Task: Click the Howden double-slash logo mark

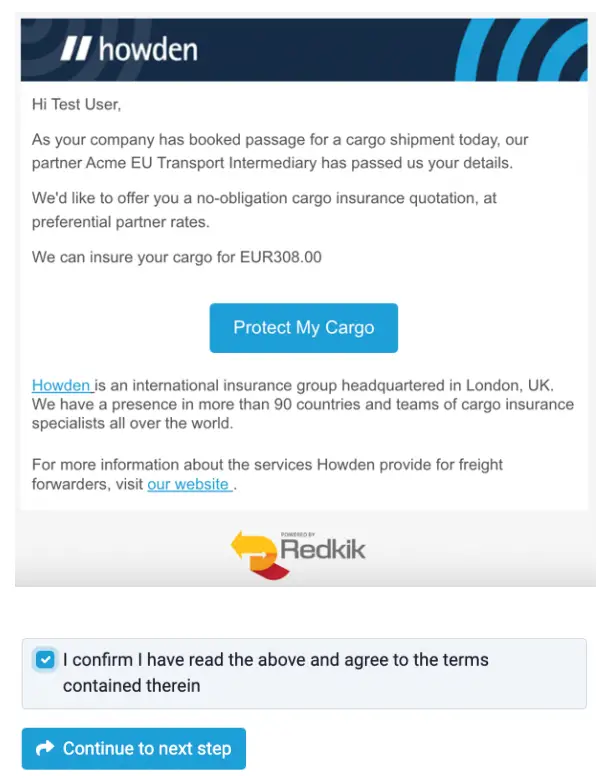Action: 76,48
